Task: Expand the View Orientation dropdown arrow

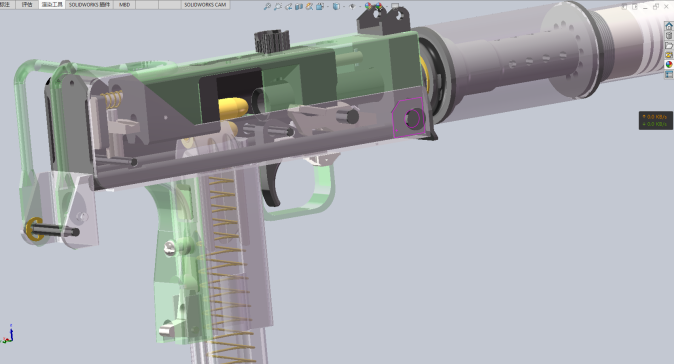Action: [x=327, y=6]
